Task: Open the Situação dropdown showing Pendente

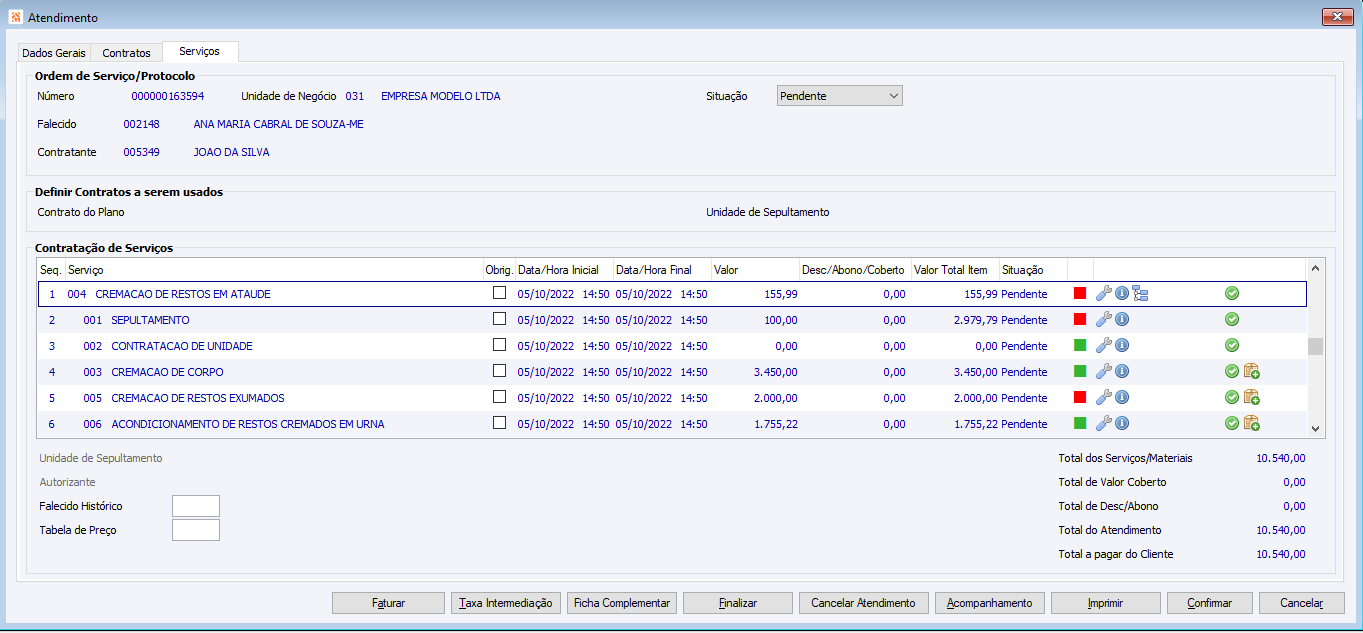Action: coord(840,96)
